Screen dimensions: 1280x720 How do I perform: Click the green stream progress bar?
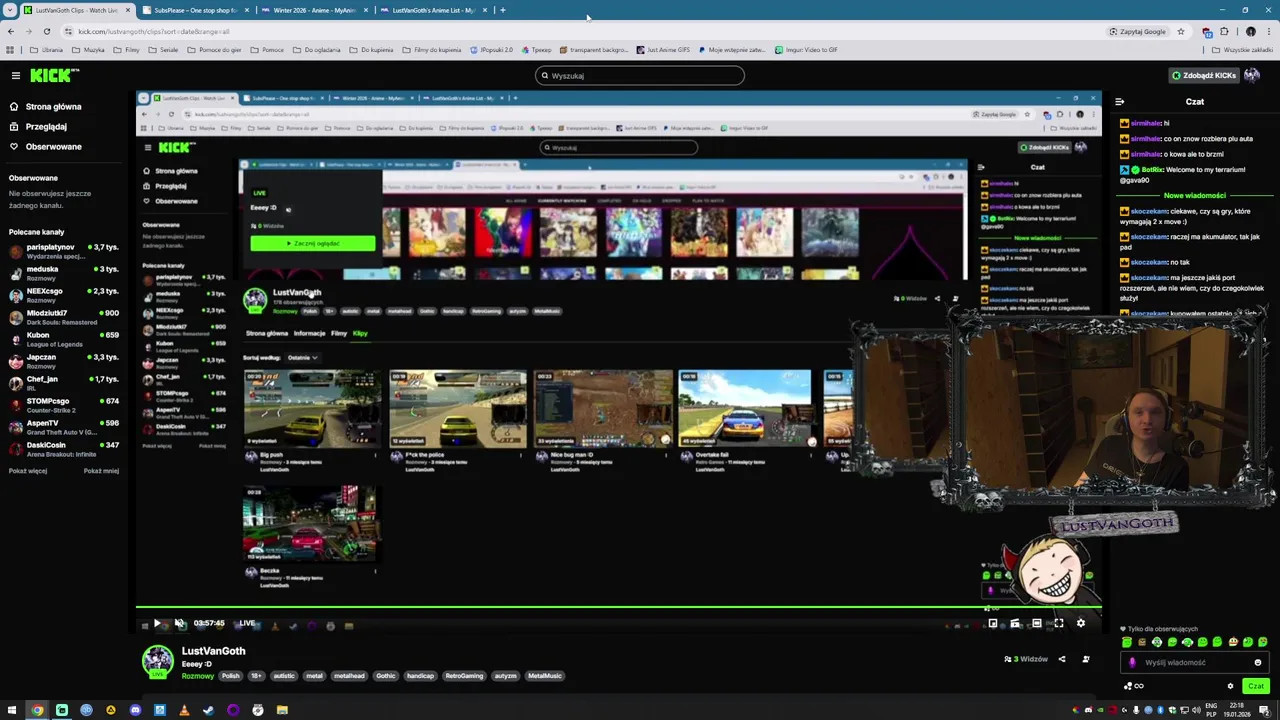click(x=618, y=606)
